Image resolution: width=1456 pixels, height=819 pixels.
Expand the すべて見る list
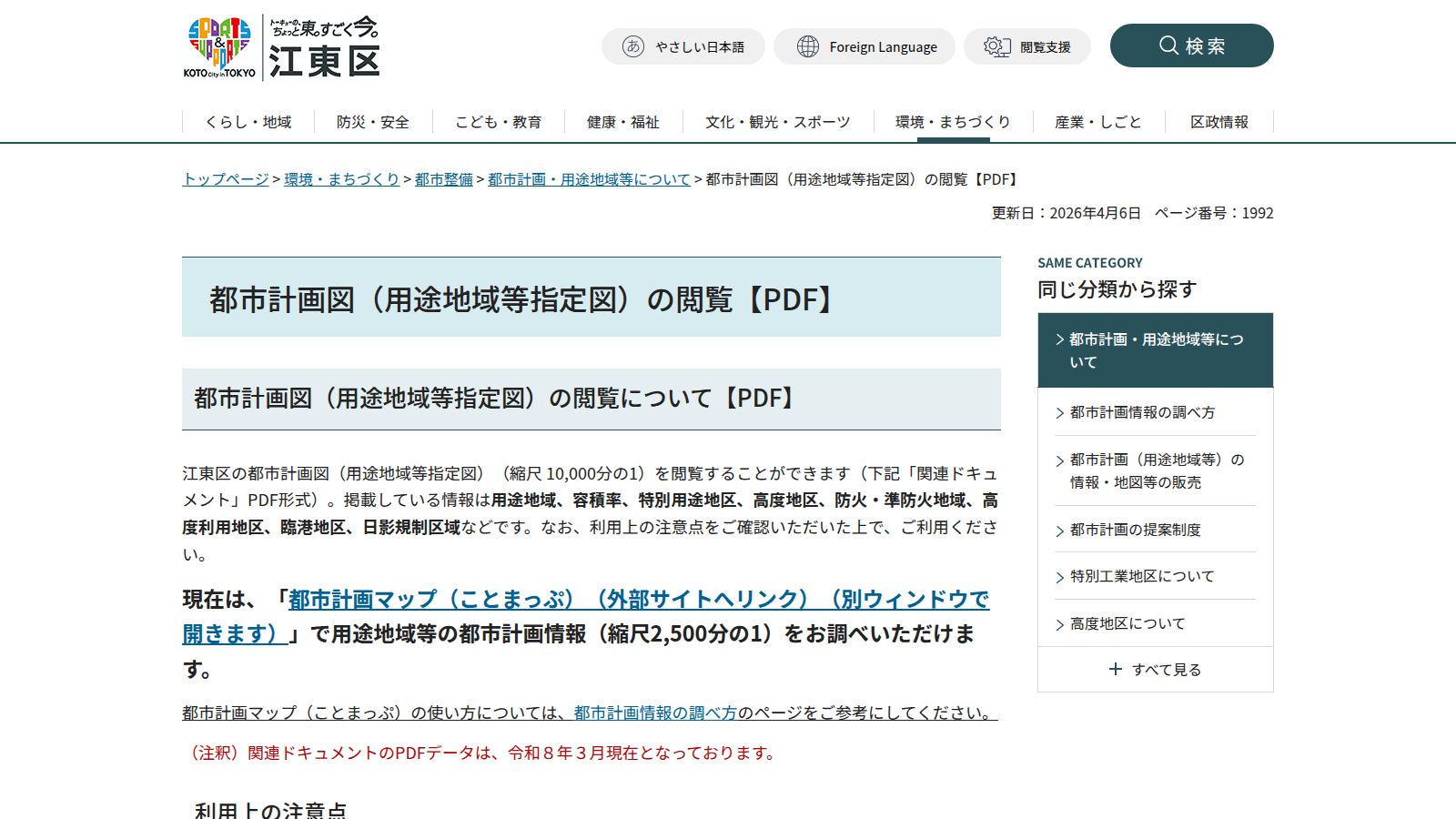1156,670
